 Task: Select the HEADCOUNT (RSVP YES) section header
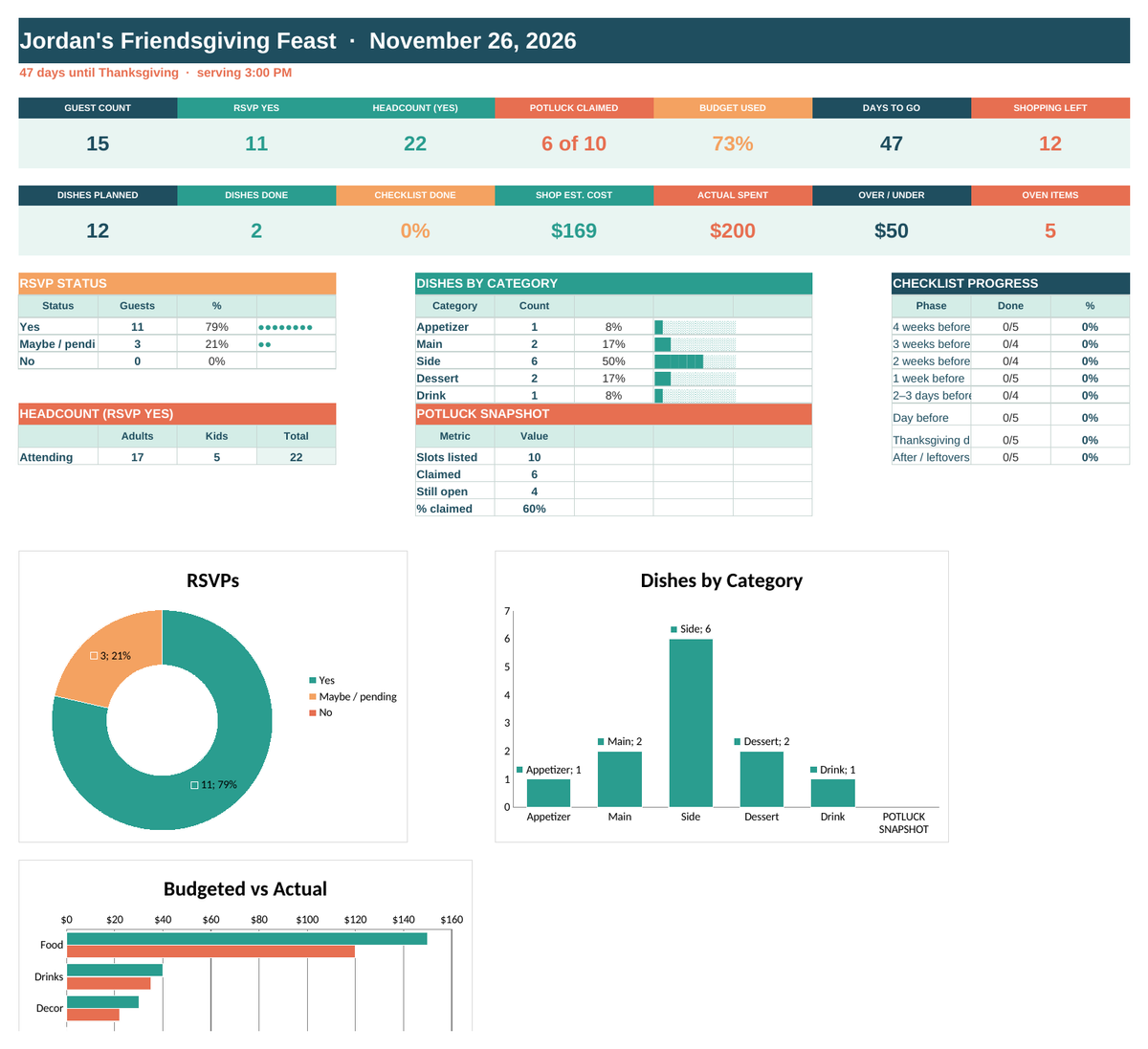pyautogui.click(x=177, y=414)
